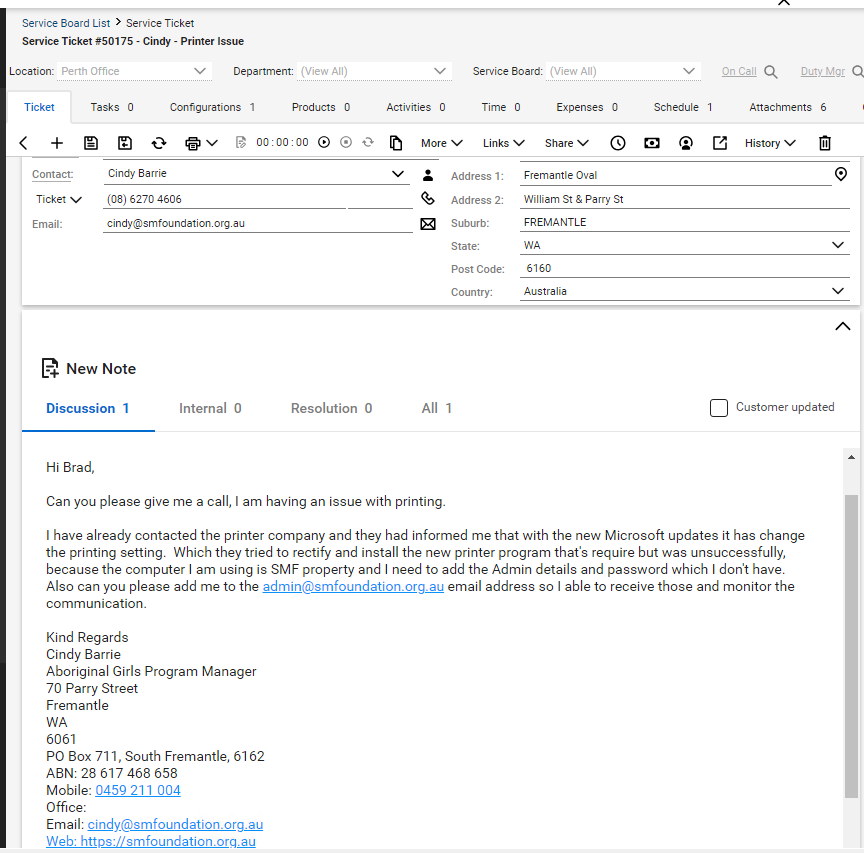
Task: Select the Discussion notes tab
Action: pos(87,408)
